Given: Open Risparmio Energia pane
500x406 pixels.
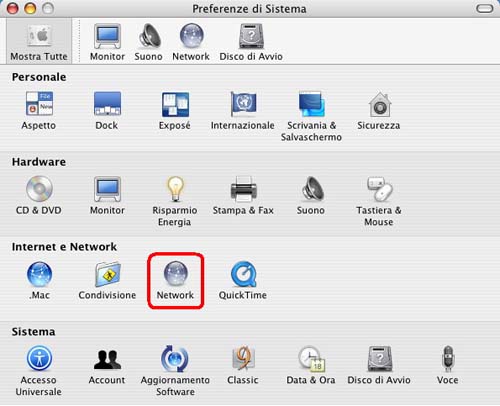Looking at the screenshot, I should coord(175,201).
